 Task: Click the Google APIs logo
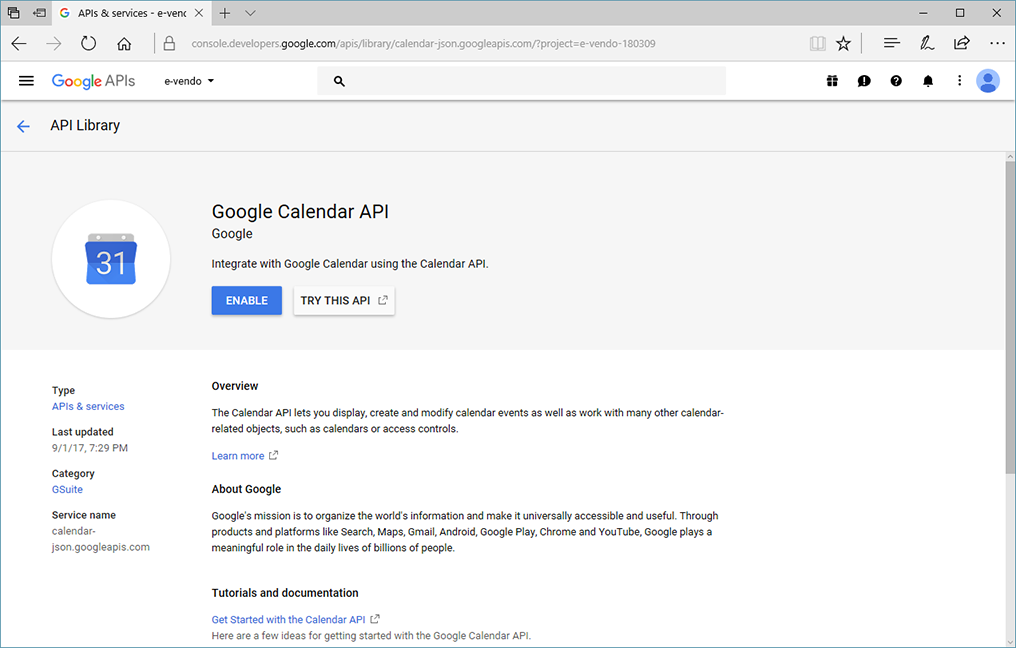93,81
